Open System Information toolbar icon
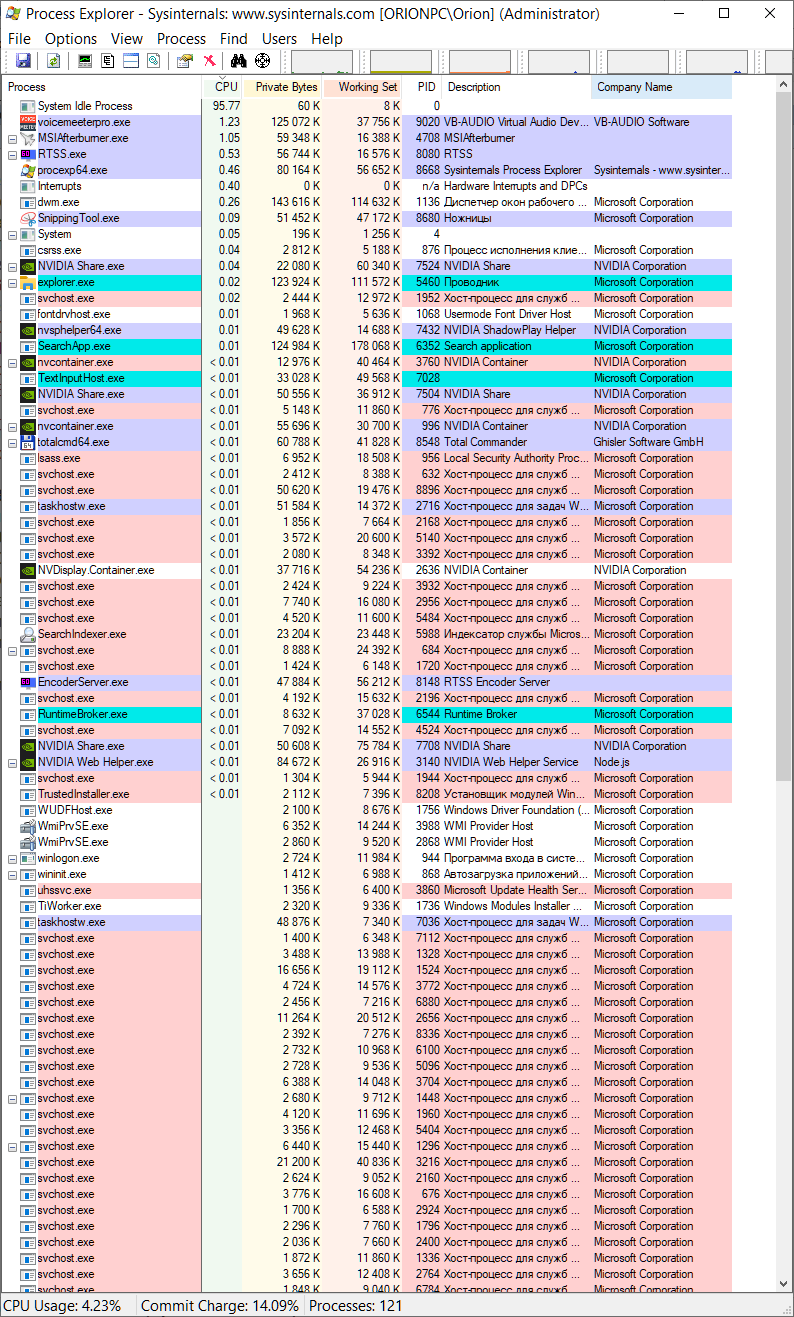This screenshot has width=794, height=1317. (85, 61)
